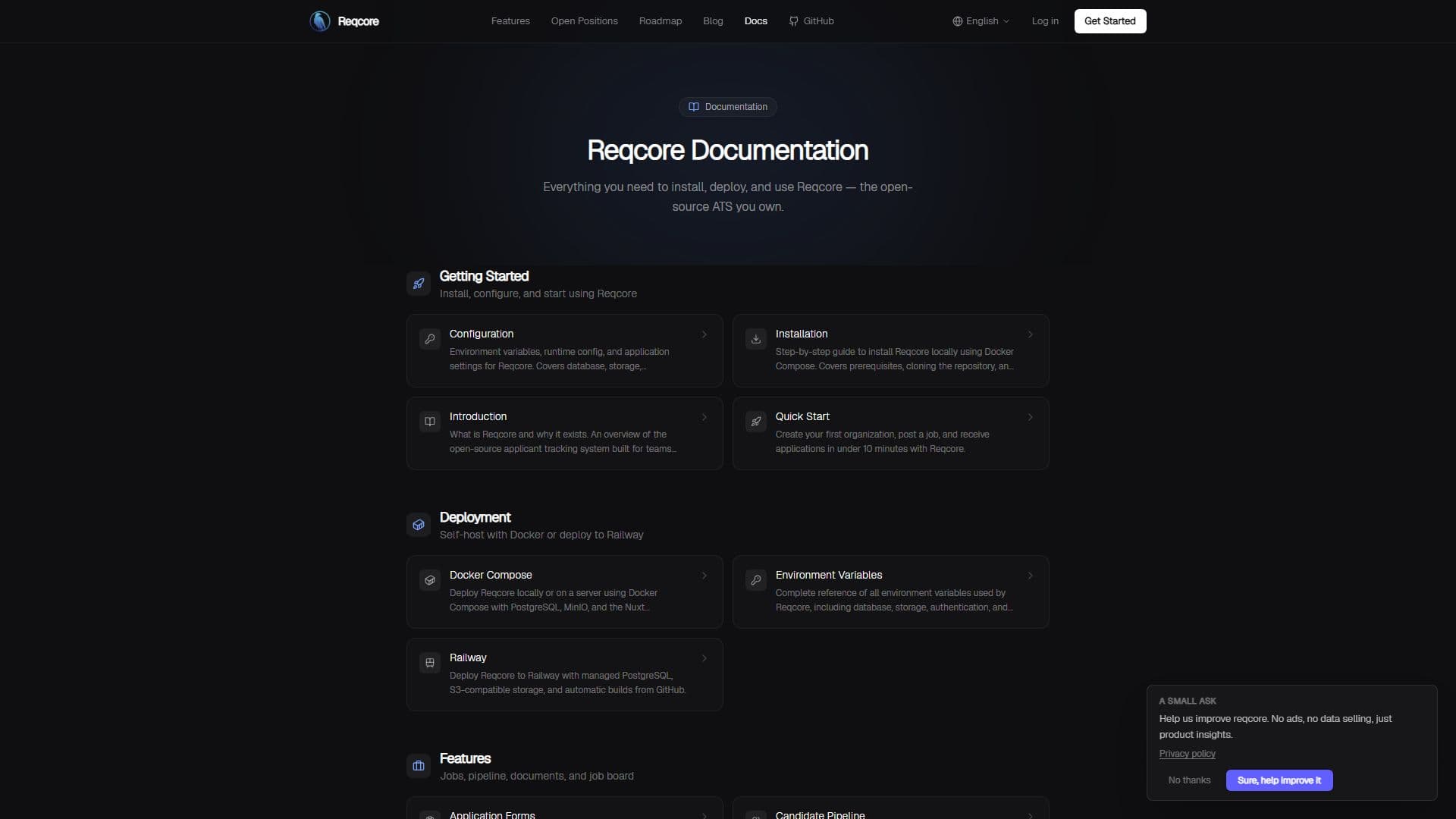Open the GitHub navigation link
Screen dimensions: 1456x819
point(811,21)
